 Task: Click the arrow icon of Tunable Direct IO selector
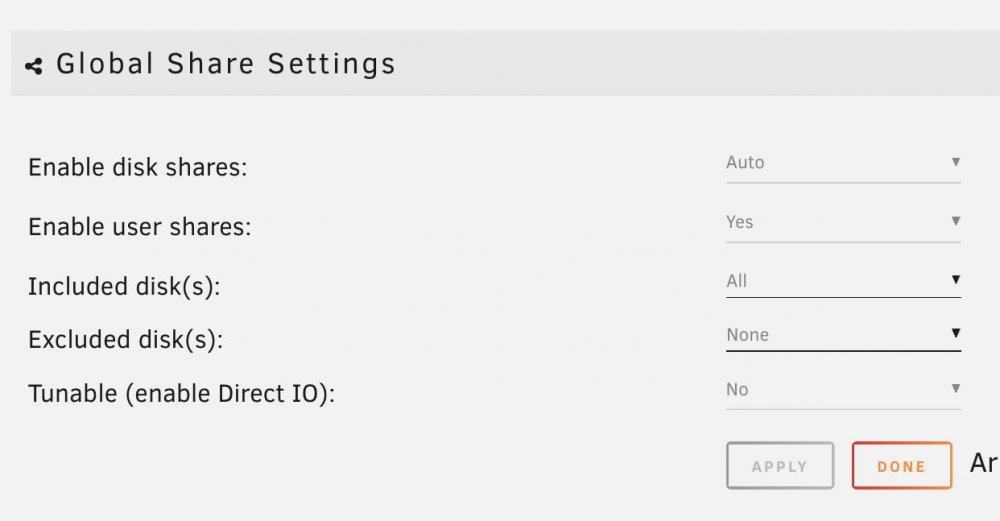pos(955,388)
